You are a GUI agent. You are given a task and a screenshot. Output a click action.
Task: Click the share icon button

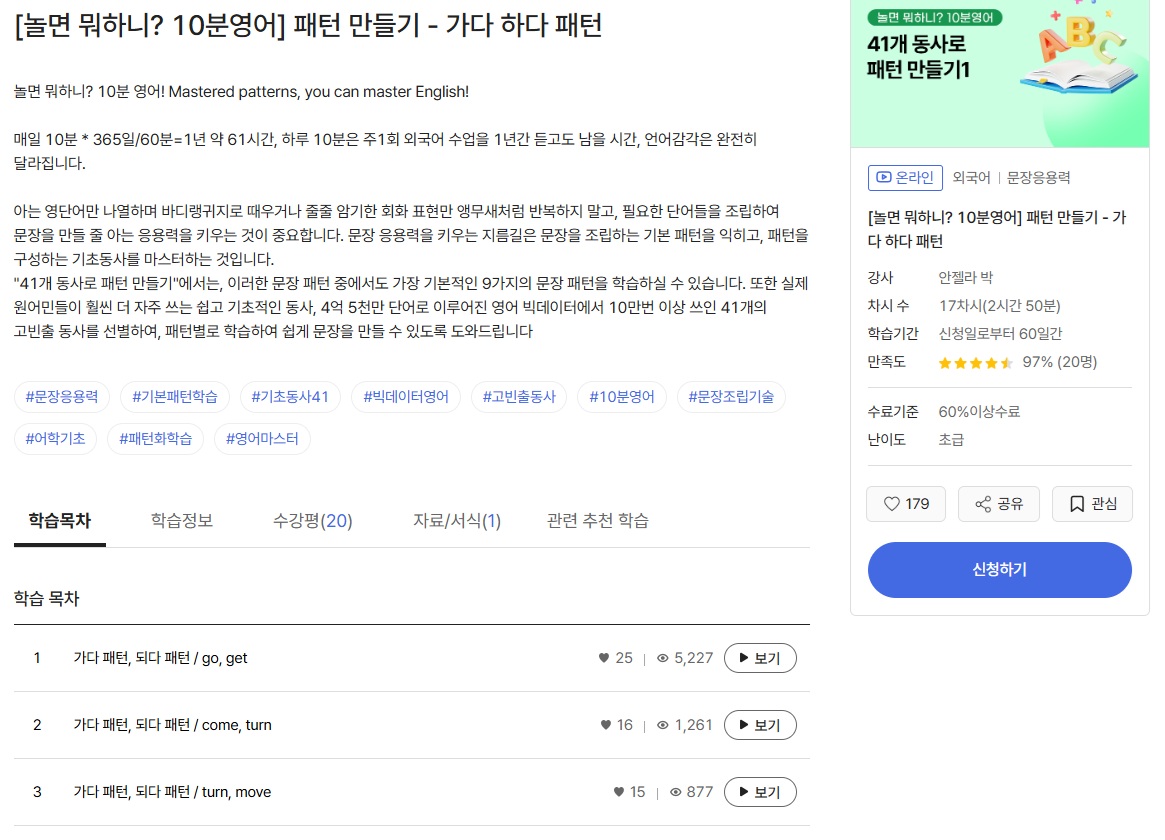[998, 504]
